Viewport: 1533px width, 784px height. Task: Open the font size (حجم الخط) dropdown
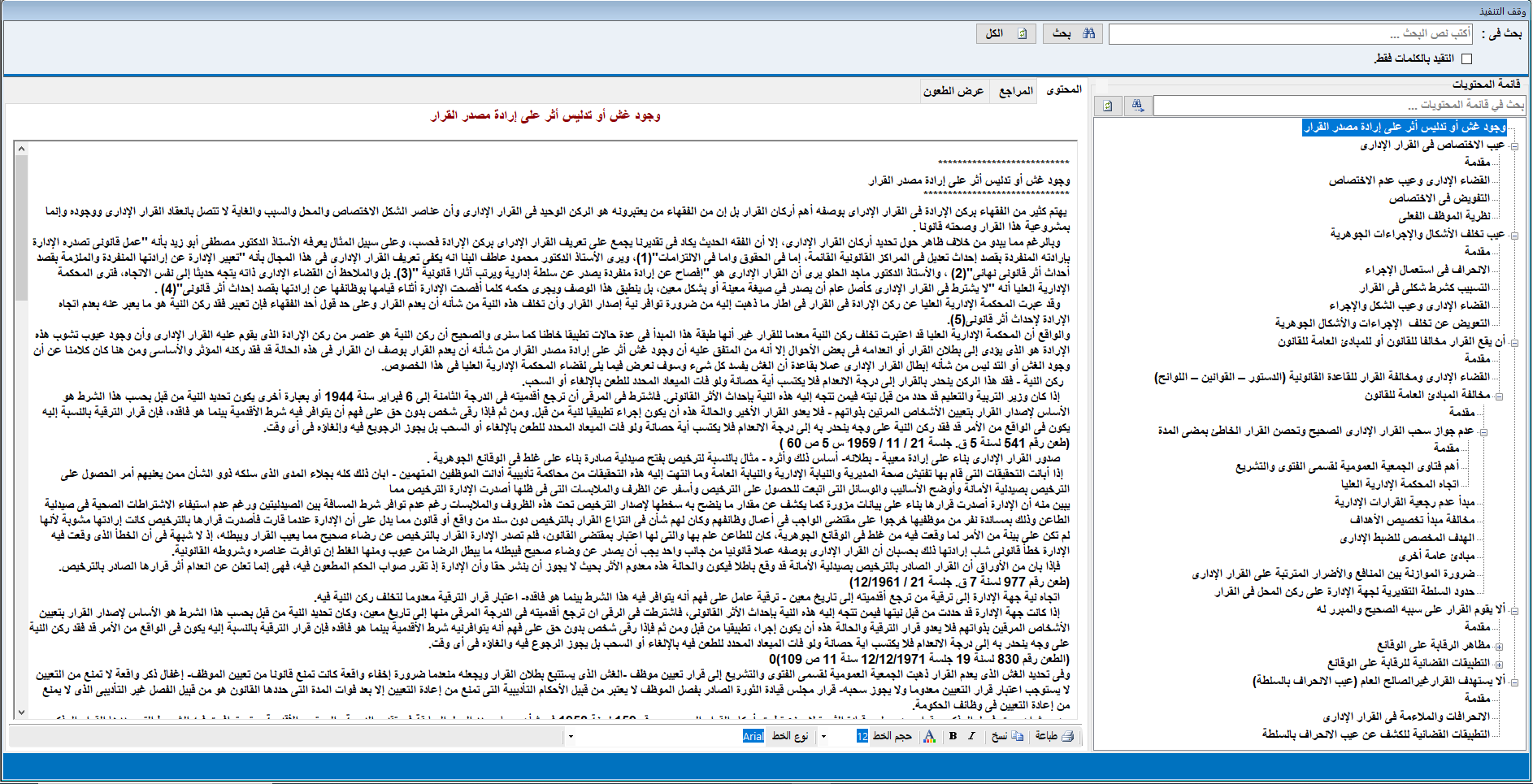tap(823, 737)
